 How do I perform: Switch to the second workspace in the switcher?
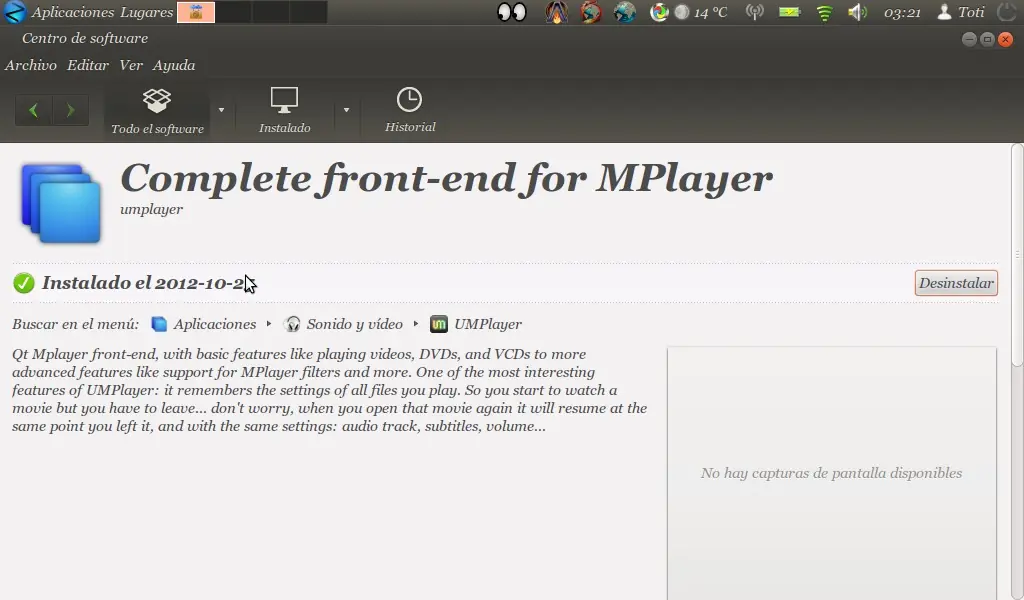[x=233, y=12]
